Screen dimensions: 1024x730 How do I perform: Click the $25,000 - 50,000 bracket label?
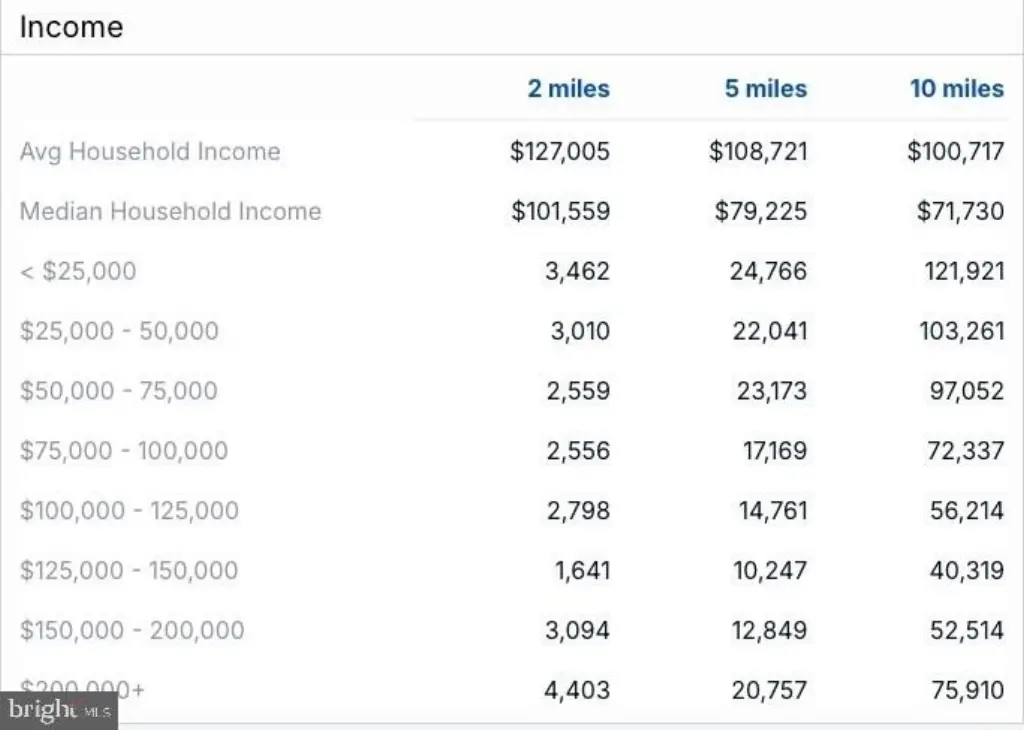pyautogui.click(x=120, y=331)
